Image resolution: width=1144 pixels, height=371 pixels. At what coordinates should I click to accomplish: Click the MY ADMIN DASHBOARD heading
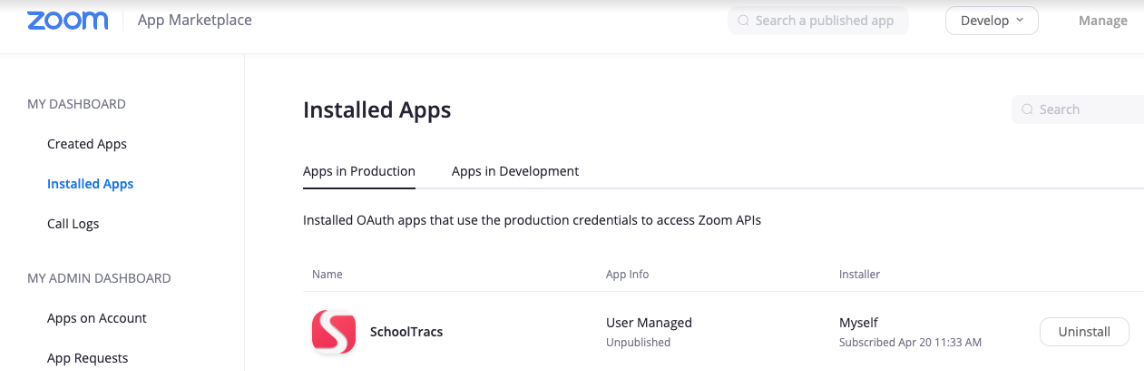99,278
